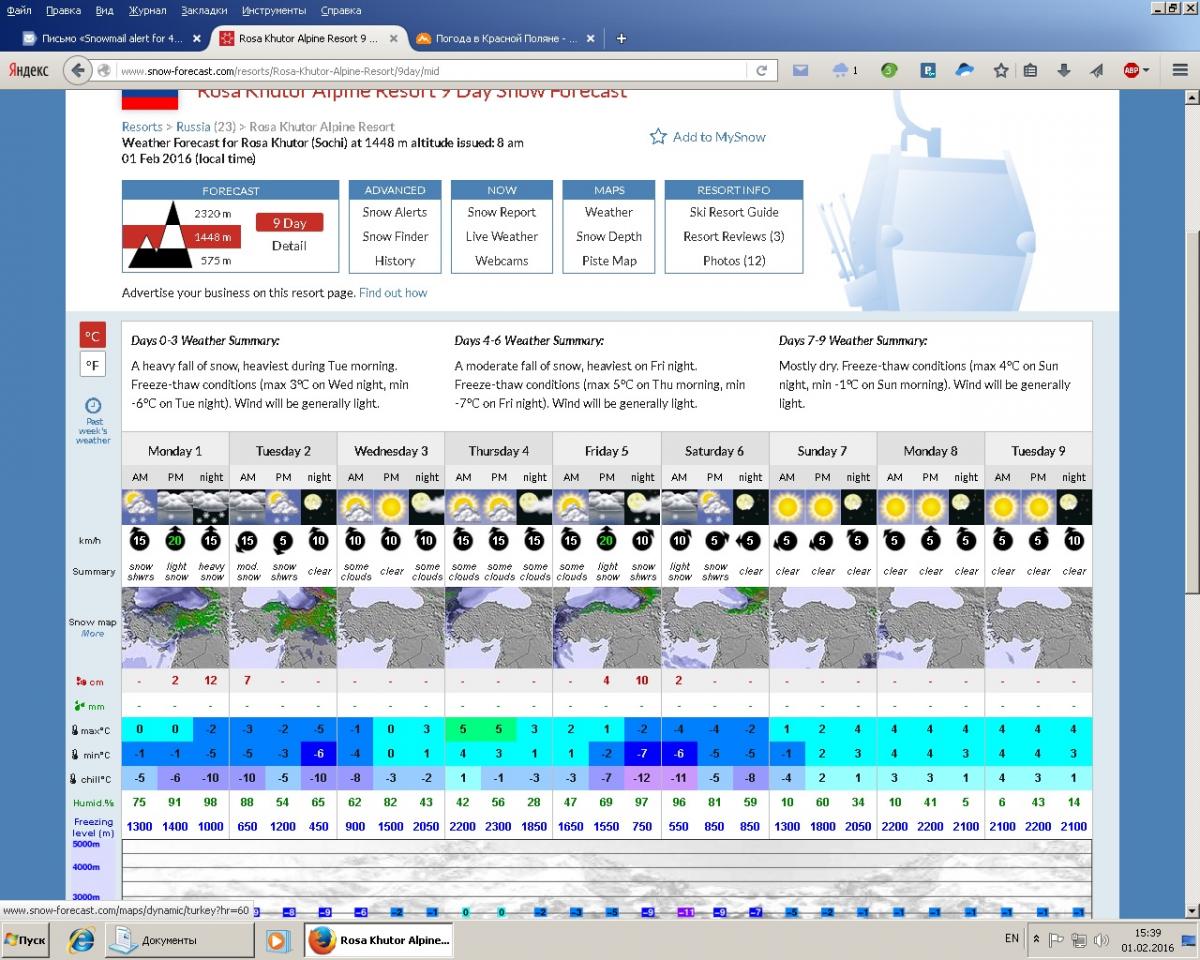Select the 575 m elevation forecast
This screenshot has height=960, width=1200.
pyautogui.click(x=215, y=261)
